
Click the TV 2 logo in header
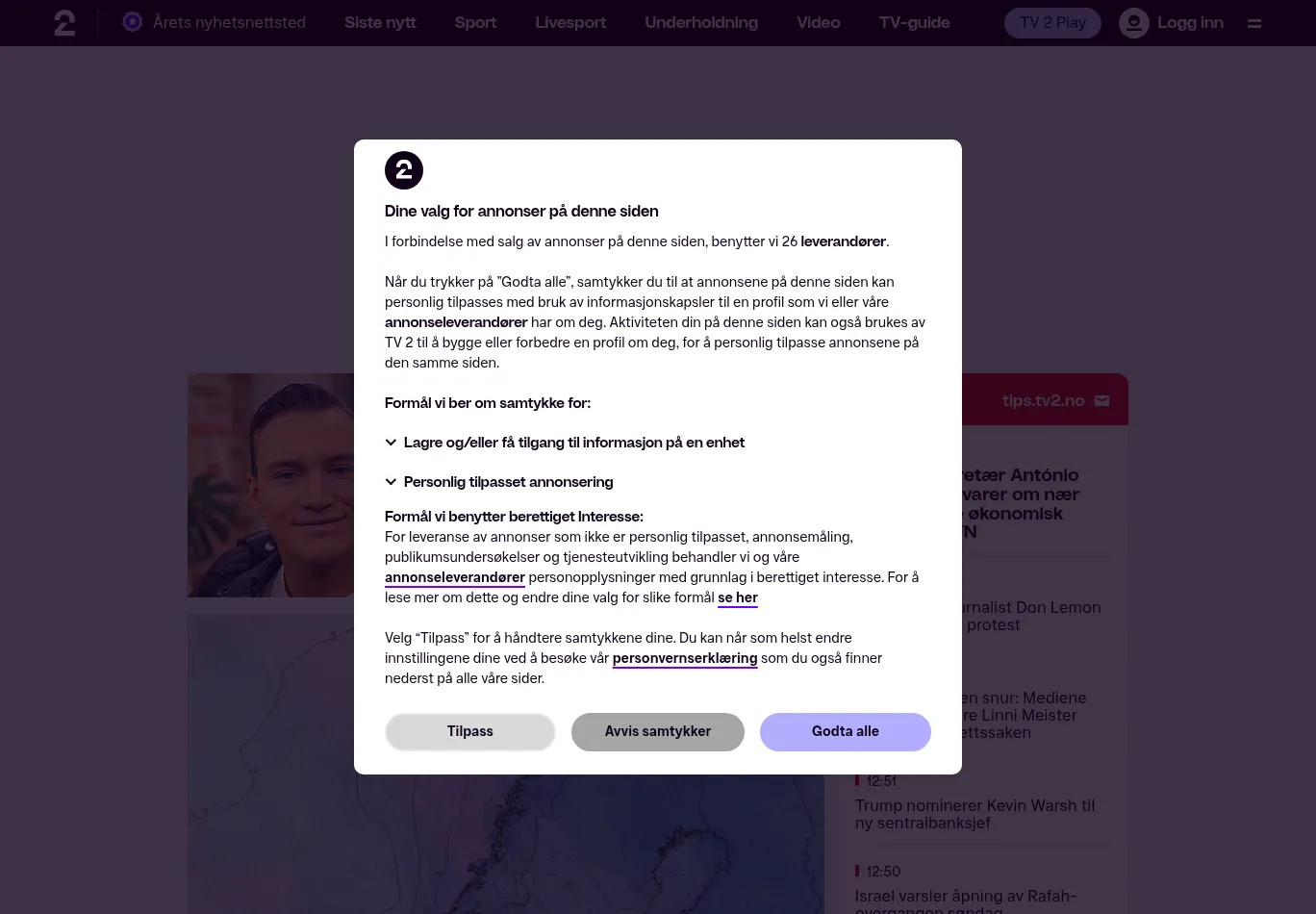[x=64, y=23]
